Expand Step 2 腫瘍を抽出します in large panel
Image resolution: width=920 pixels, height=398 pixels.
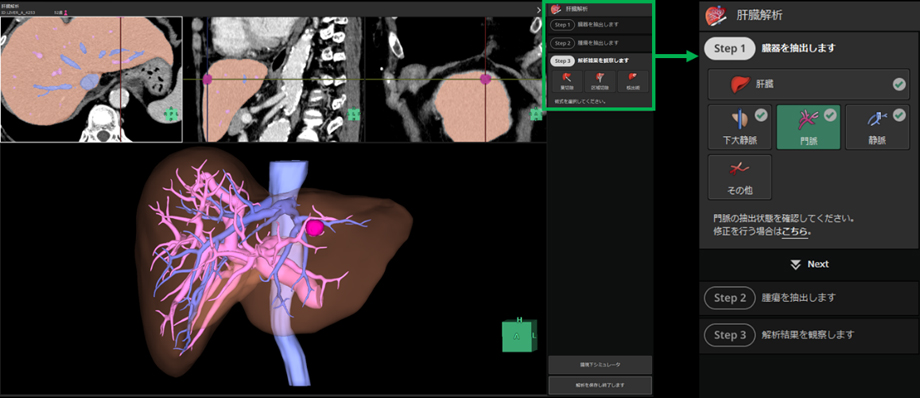(x=809, y=298)
